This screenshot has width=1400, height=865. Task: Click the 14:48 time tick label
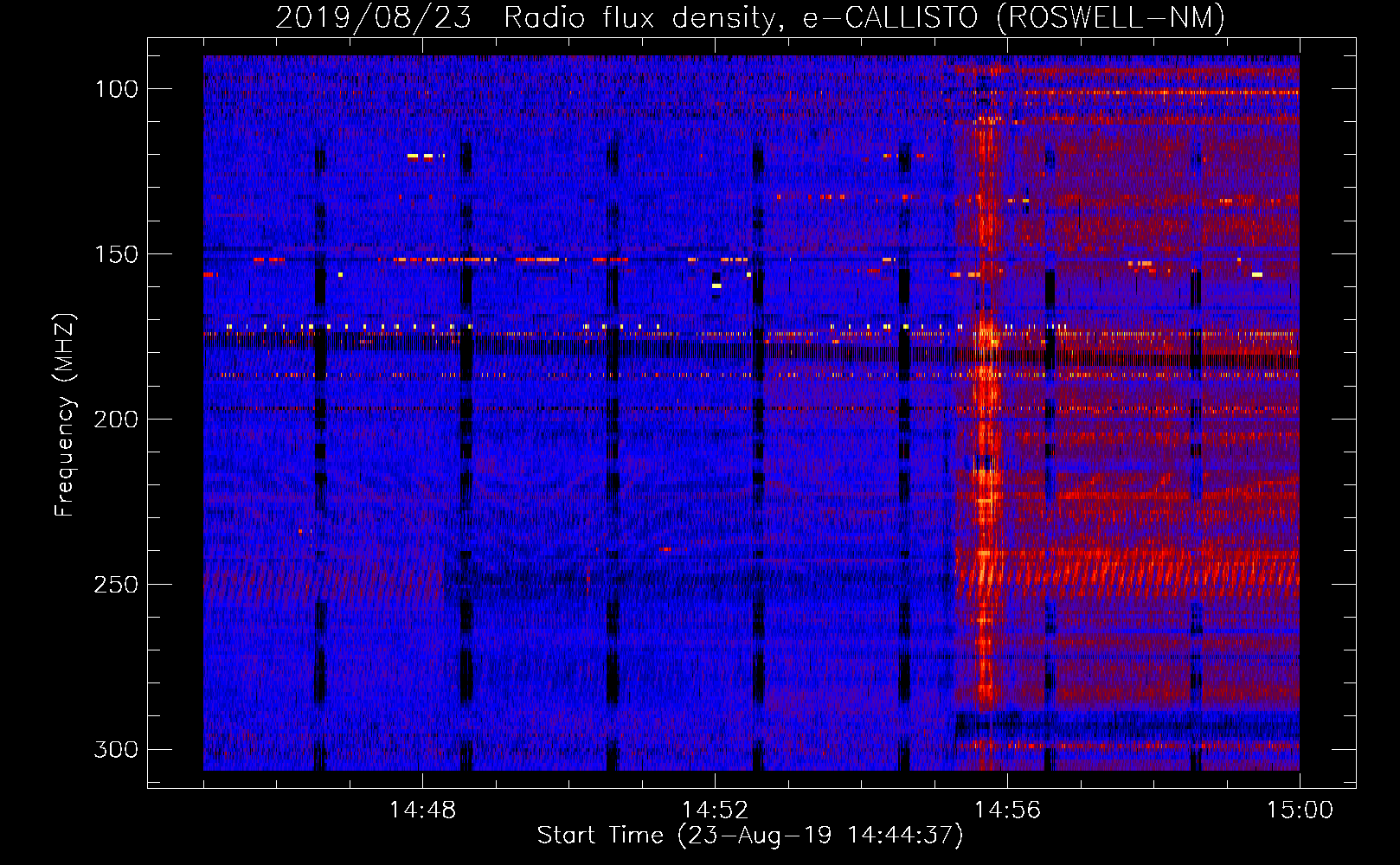coord(423,811)
